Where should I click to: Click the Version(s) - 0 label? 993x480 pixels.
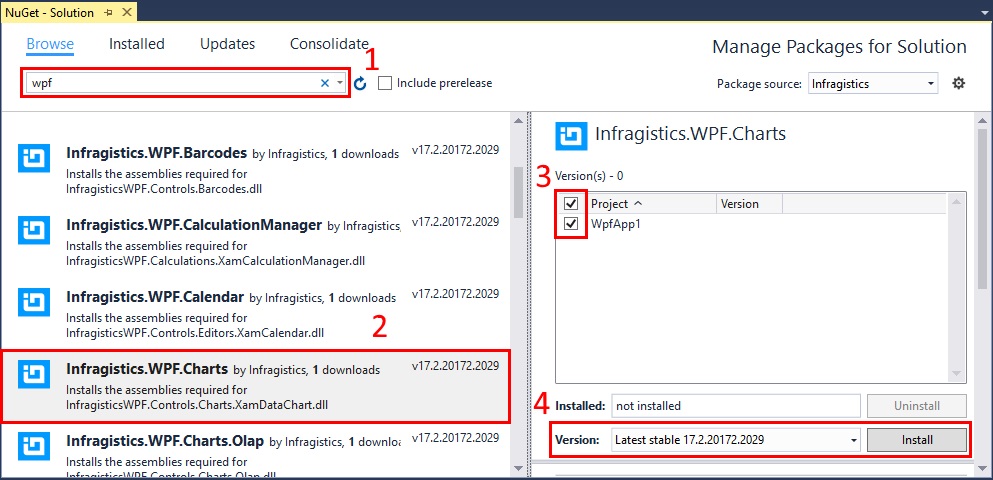[x=589, y=176]
